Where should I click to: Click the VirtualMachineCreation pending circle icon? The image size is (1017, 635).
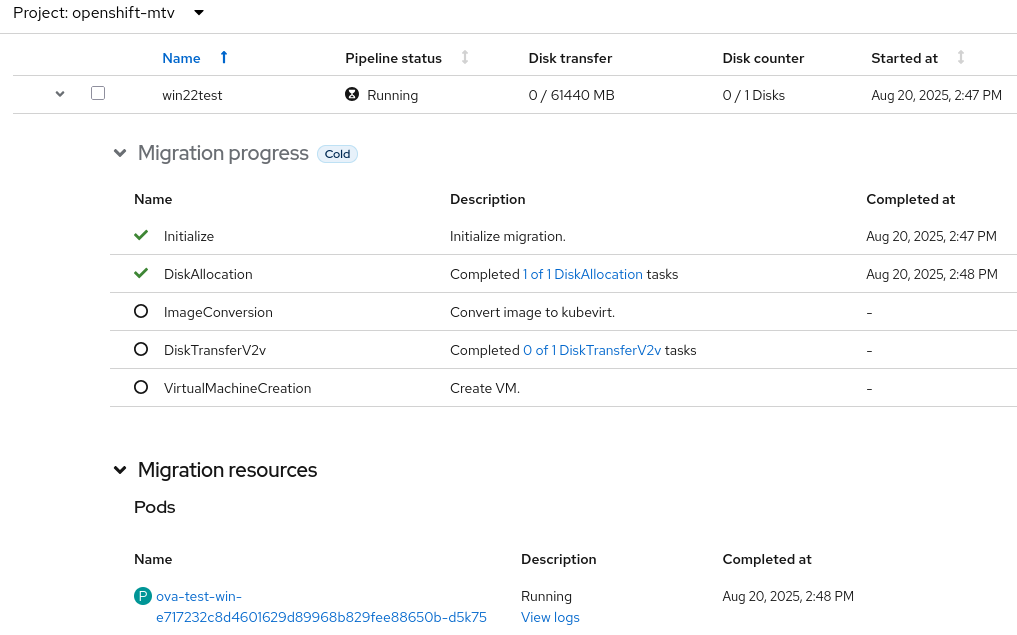[141, 388]
